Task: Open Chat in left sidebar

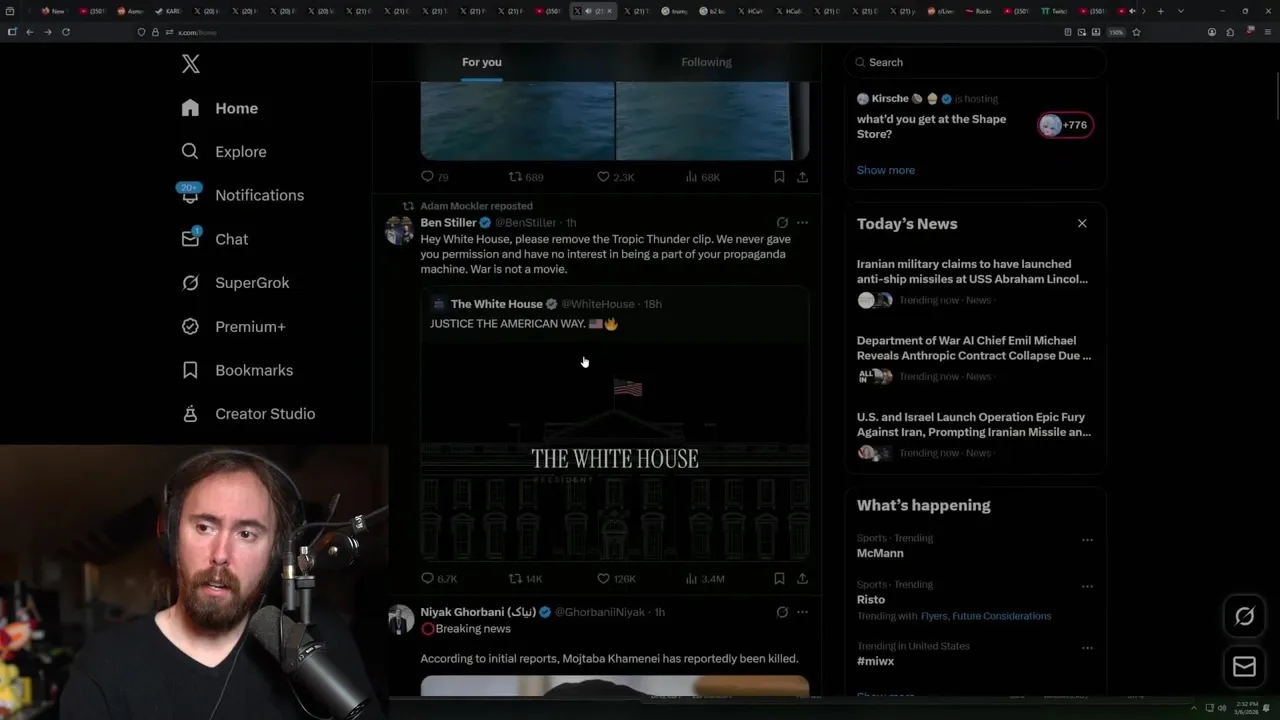Action: 215,239
